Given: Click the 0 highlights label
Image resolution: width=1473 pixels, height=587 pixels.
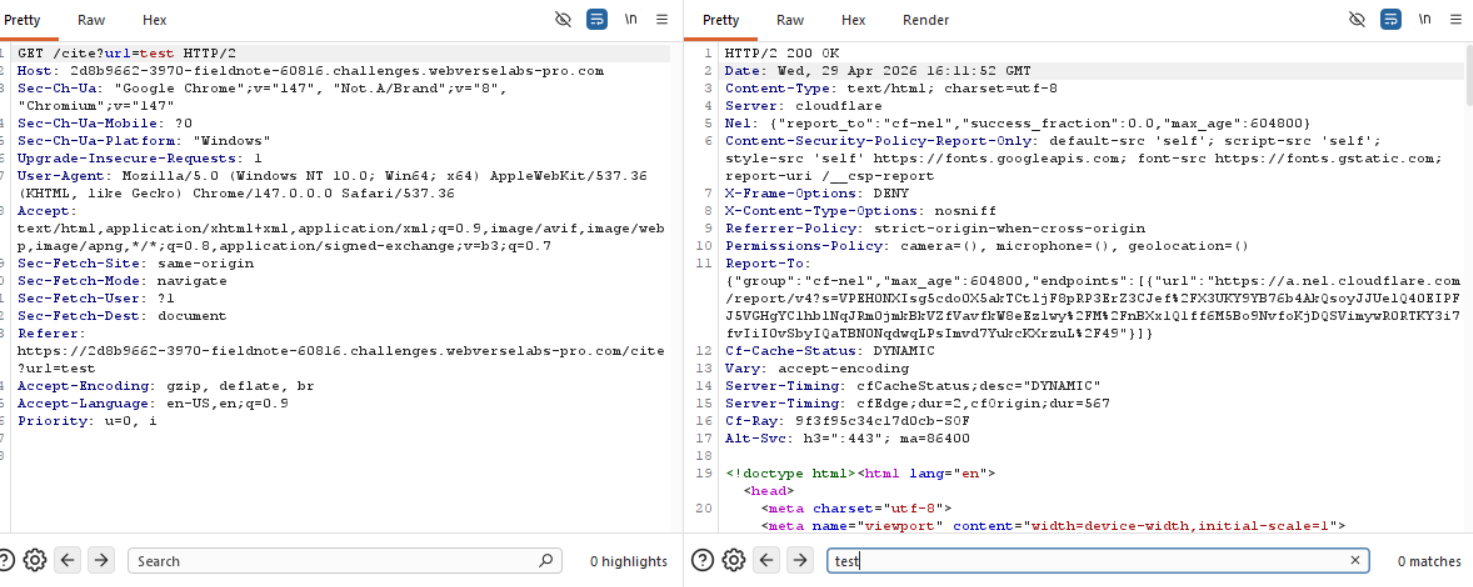Looking at the screenshot, I should [x=628, y=562].
